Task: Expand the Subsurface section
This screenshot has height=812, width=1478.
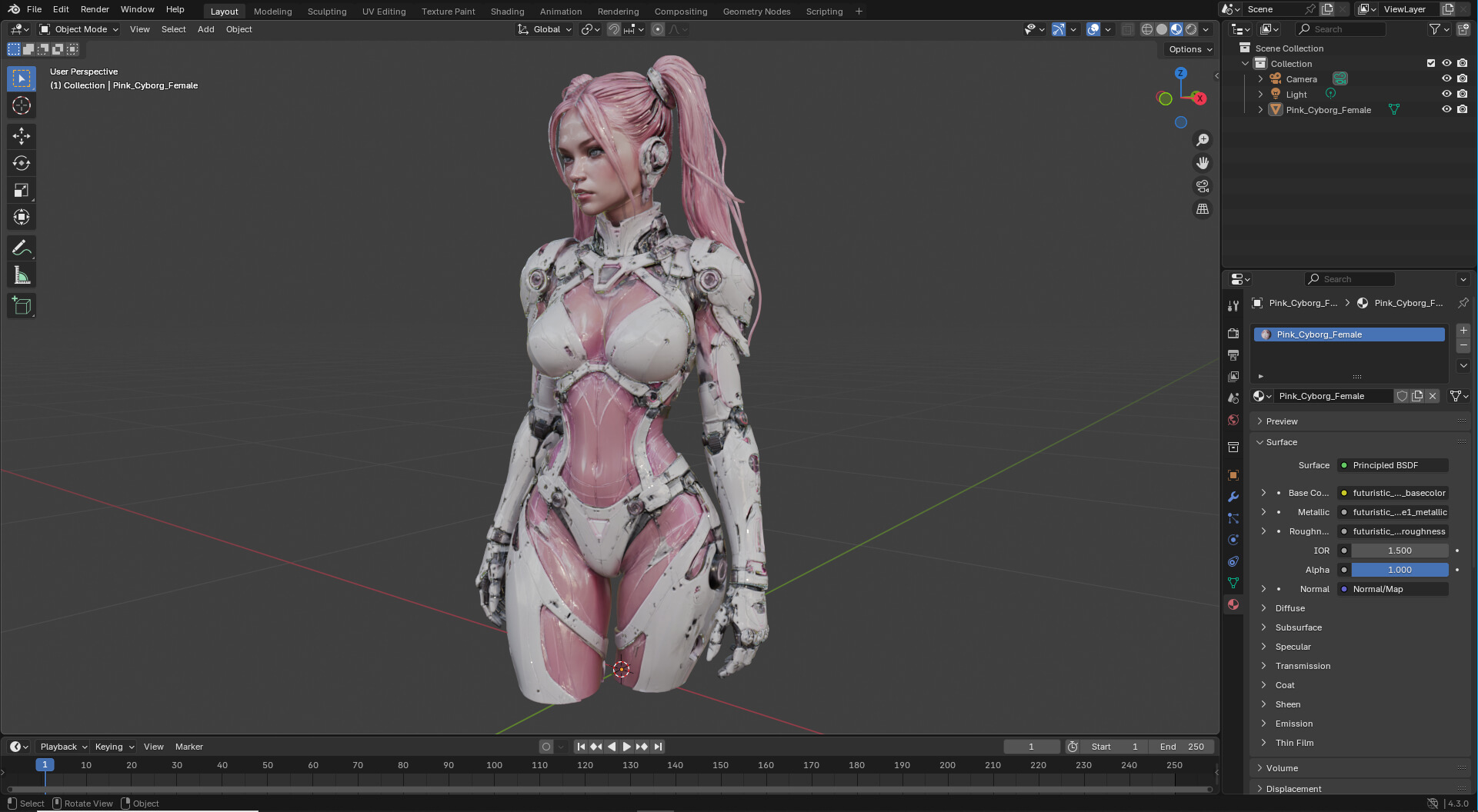Action: [1298, 627]
